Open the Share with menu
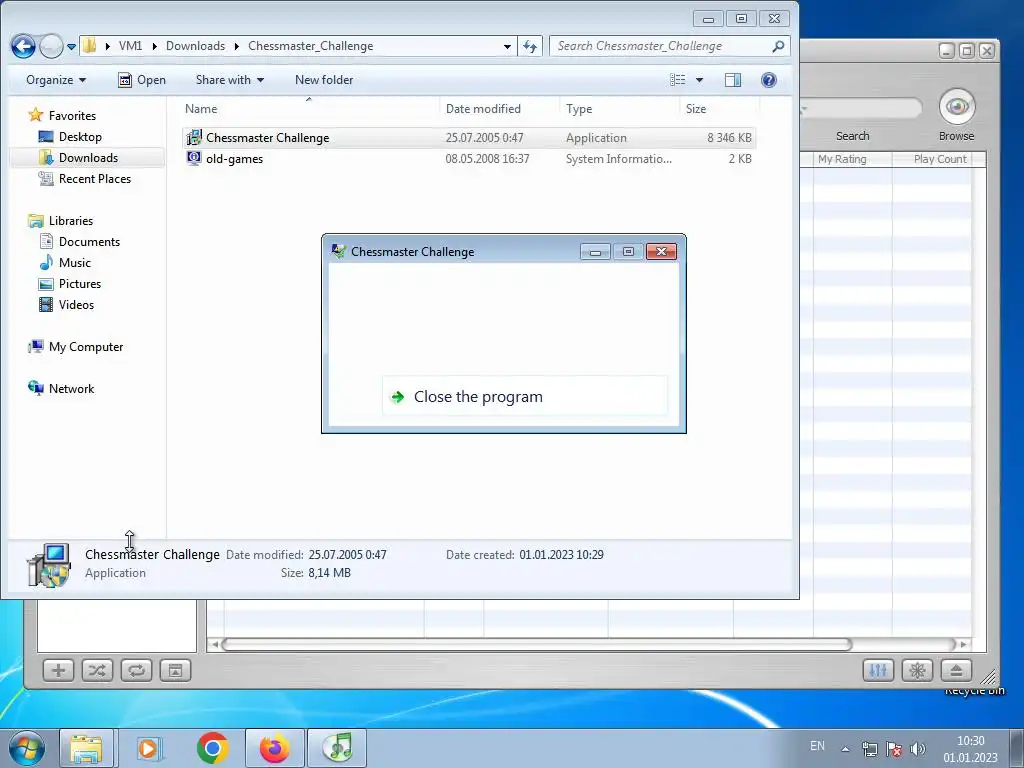1024x768 pixels. (x=229, y=80)
